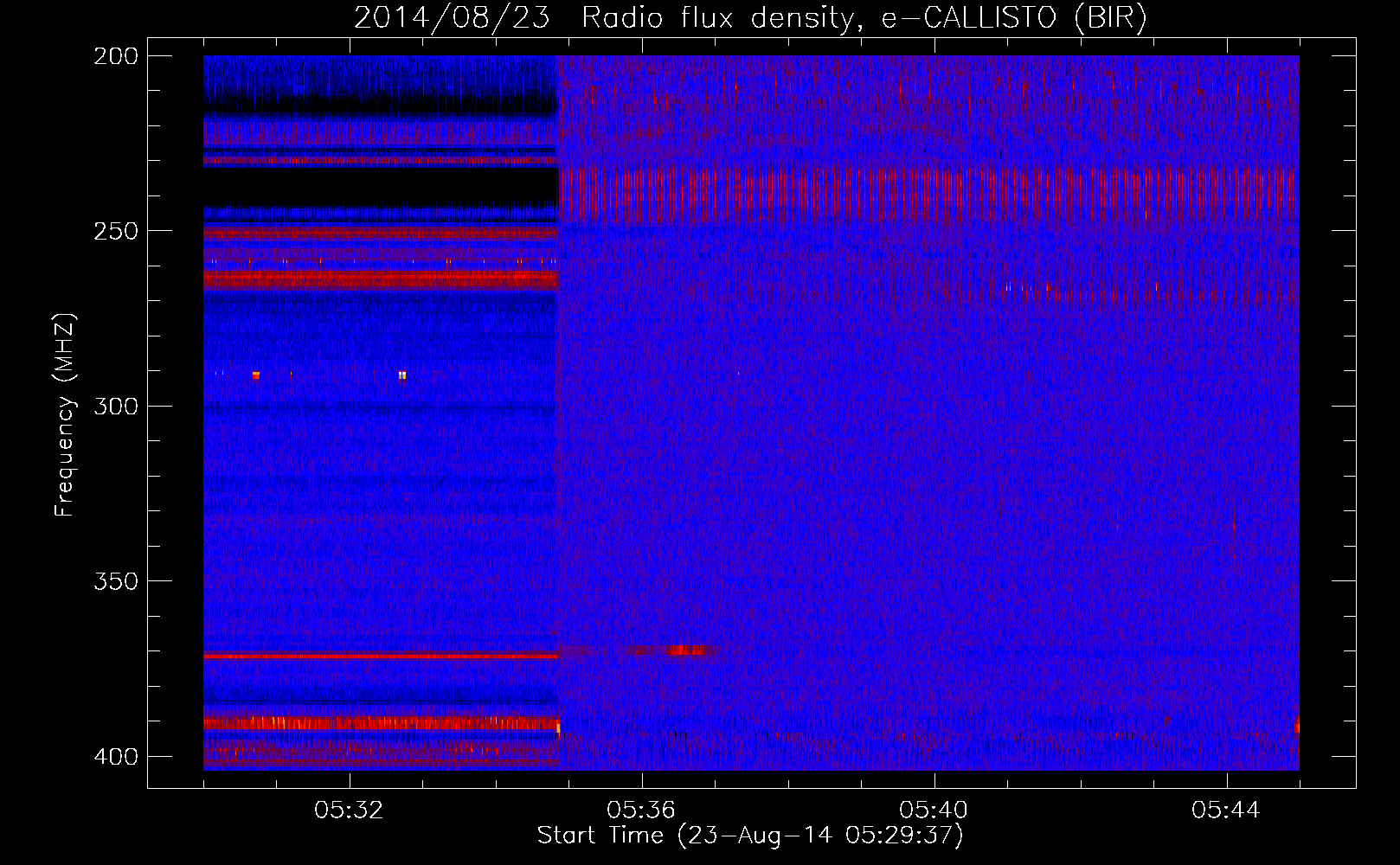Click the 250 frequency tick label
Image resolution: width=1400 pixels, height=865 pixels.
pyautogui.click(x=116, y=231)
